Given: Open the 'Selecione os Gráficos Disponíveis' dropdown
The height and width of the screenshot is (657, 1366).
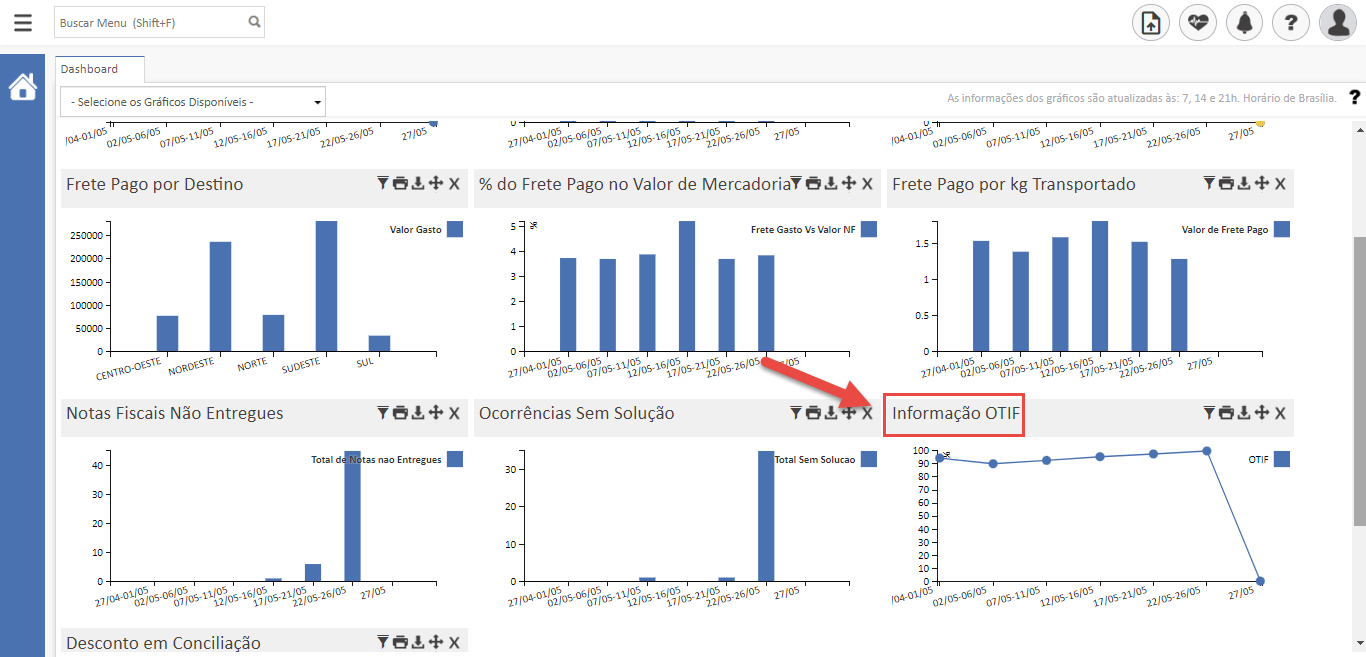Looking at the screenshot, I should click(x=193, y=102).
